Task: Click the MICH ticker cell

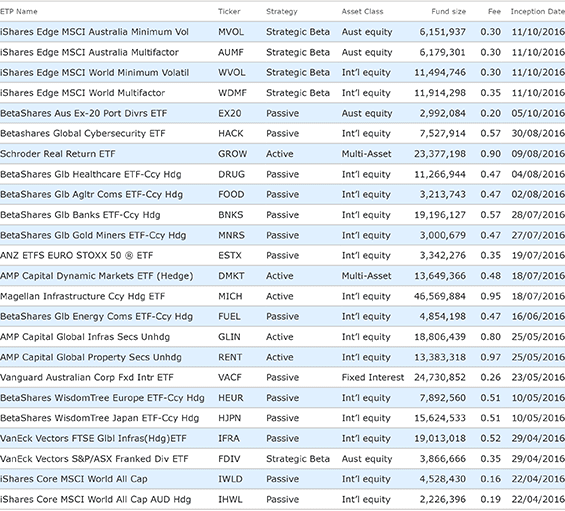Action: click(x=230, y=296)
